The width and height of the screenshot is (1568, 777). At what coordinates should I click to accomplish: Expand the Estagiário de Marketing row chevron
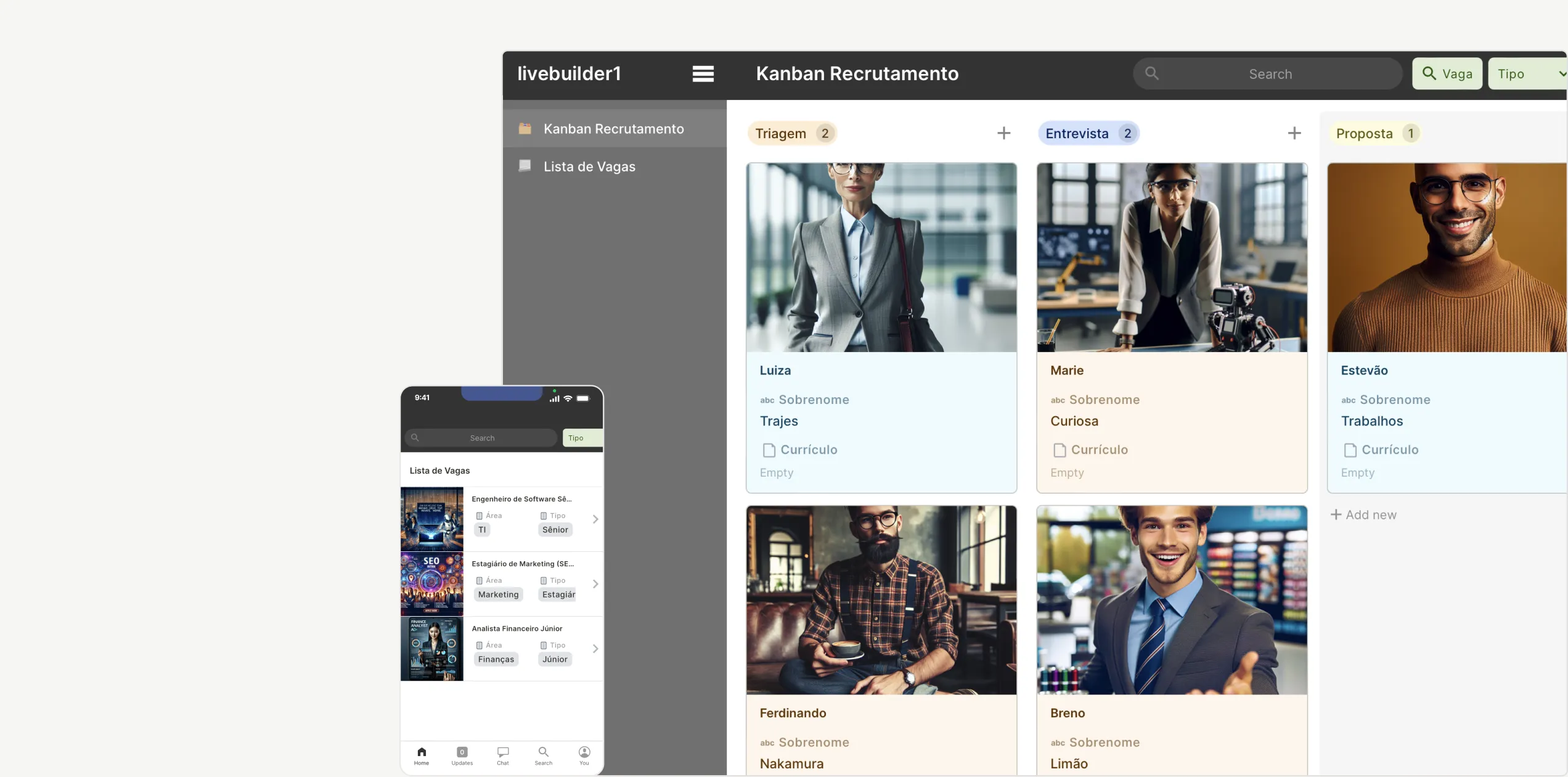[x=595, y=584]
